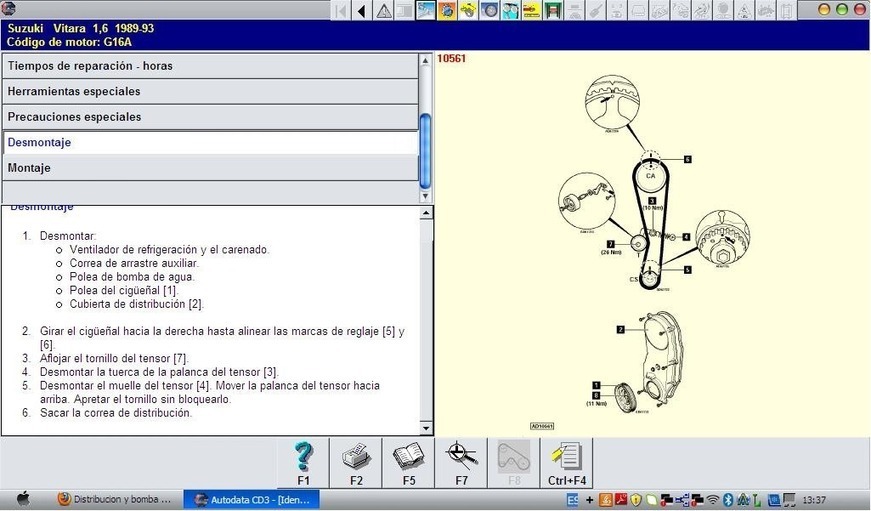Expand 'Precauciones especiales' section

210,117
